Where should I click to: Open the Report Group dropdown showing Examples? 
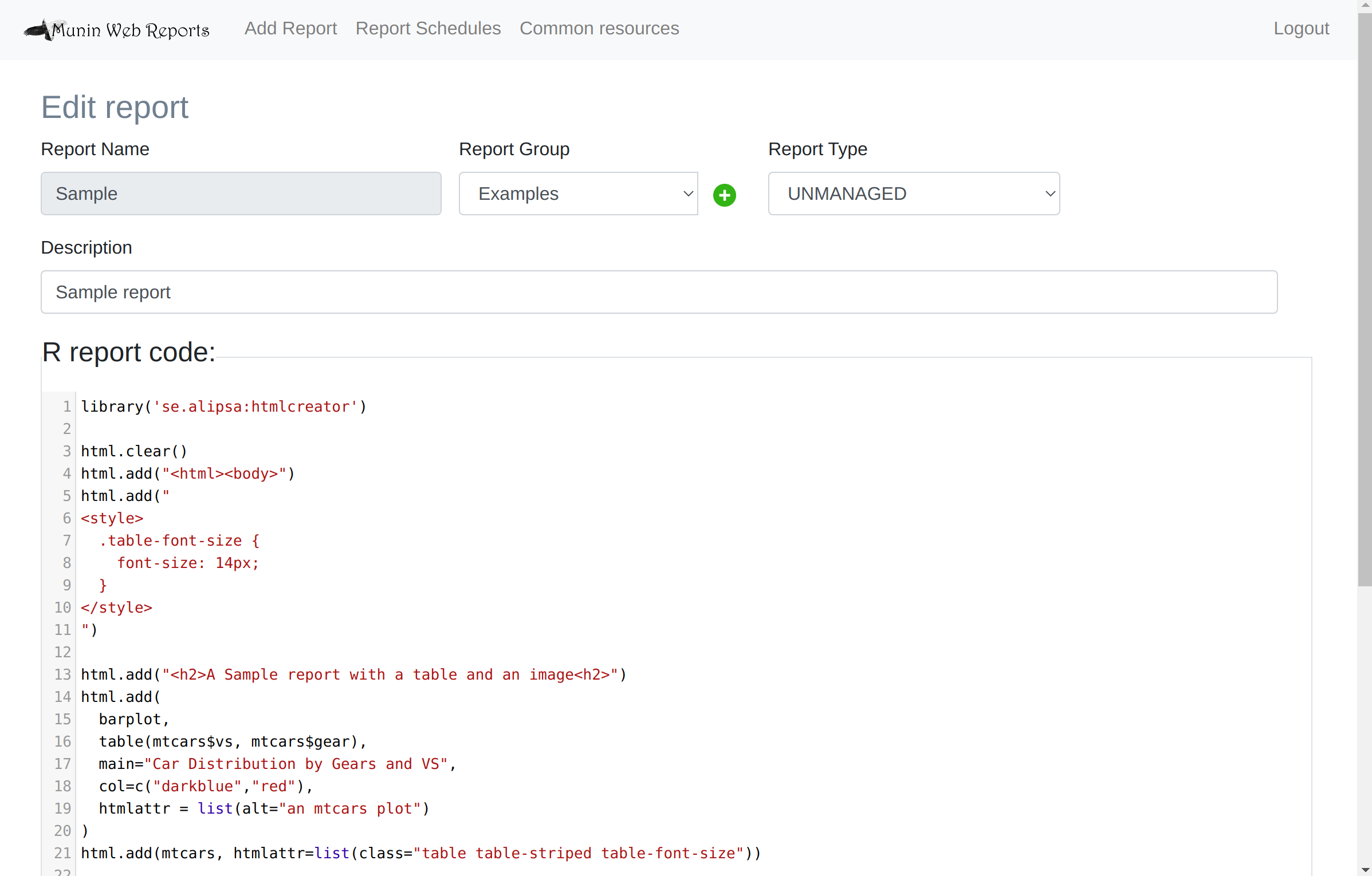point(578,194)
